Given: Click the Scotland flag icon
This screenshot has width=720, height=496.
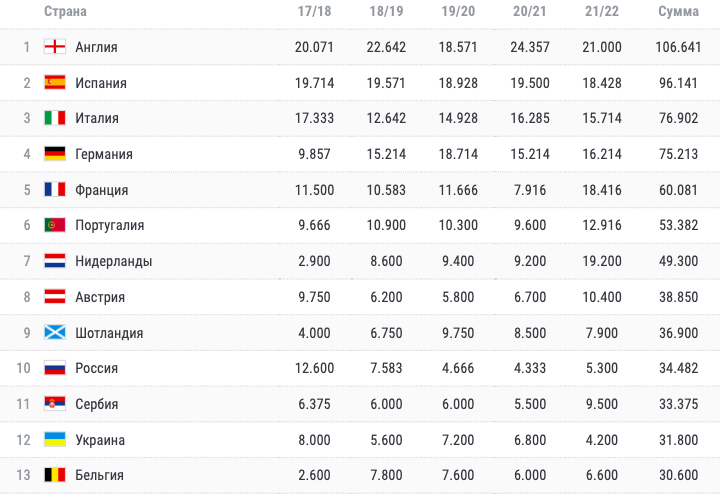Looking at the screenshot, I should (55, 332).
